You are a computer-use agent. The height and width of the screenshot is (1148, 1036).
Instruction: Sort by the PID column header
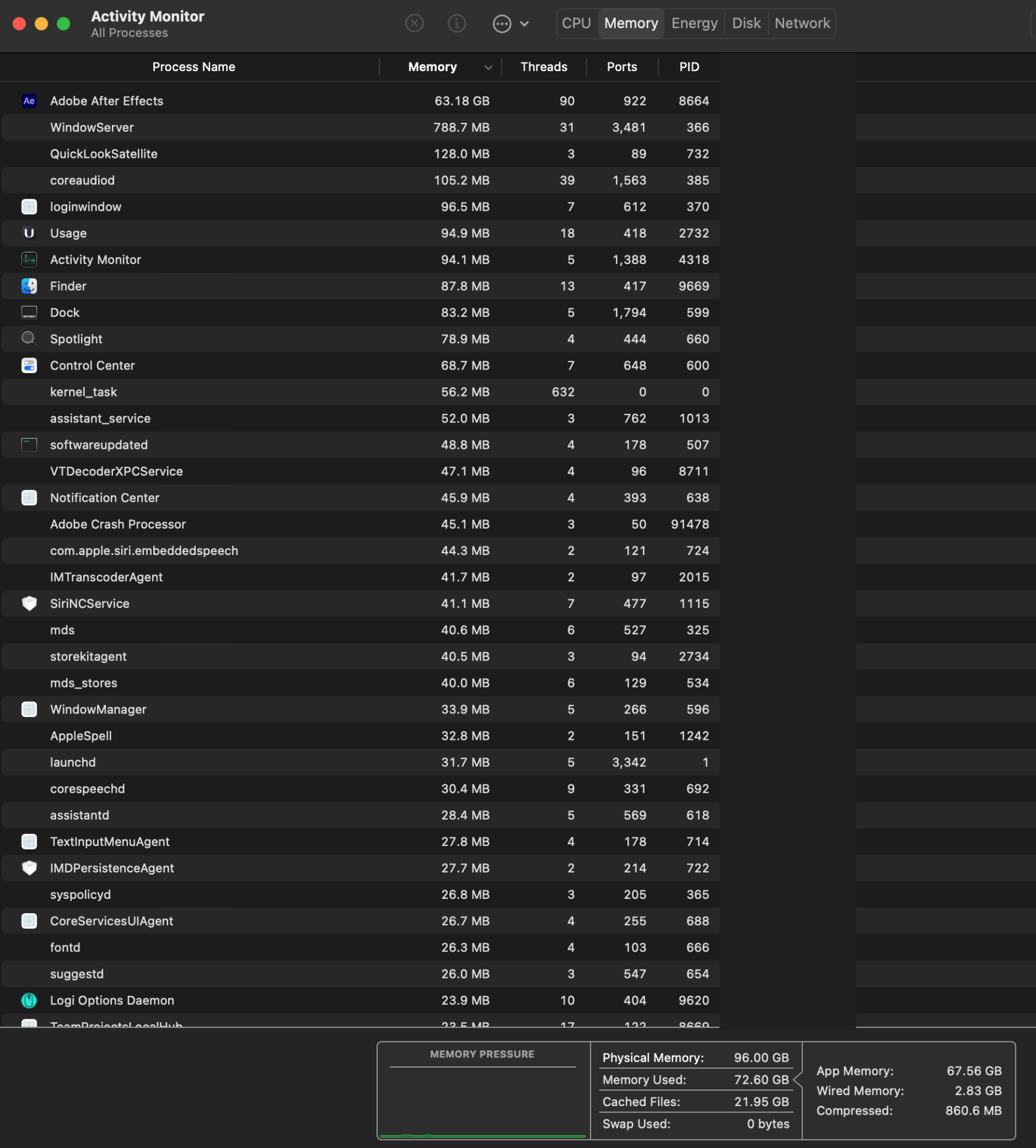(x=689, y=67)
